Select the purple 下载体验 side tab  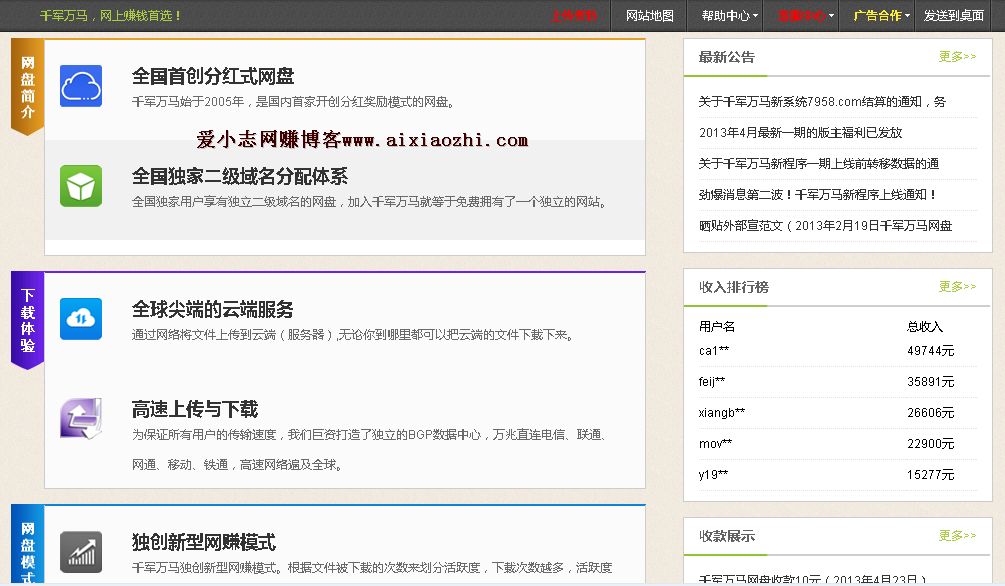28,320
